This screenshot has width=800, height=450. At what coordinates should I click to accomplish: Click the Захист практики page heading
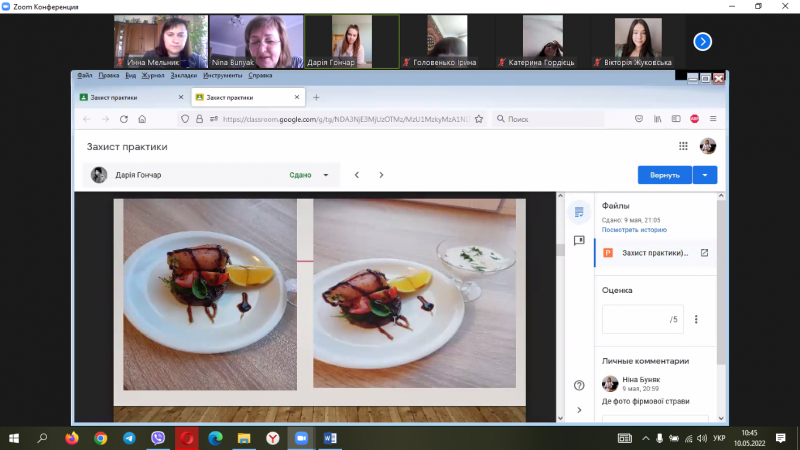point(127,147)
